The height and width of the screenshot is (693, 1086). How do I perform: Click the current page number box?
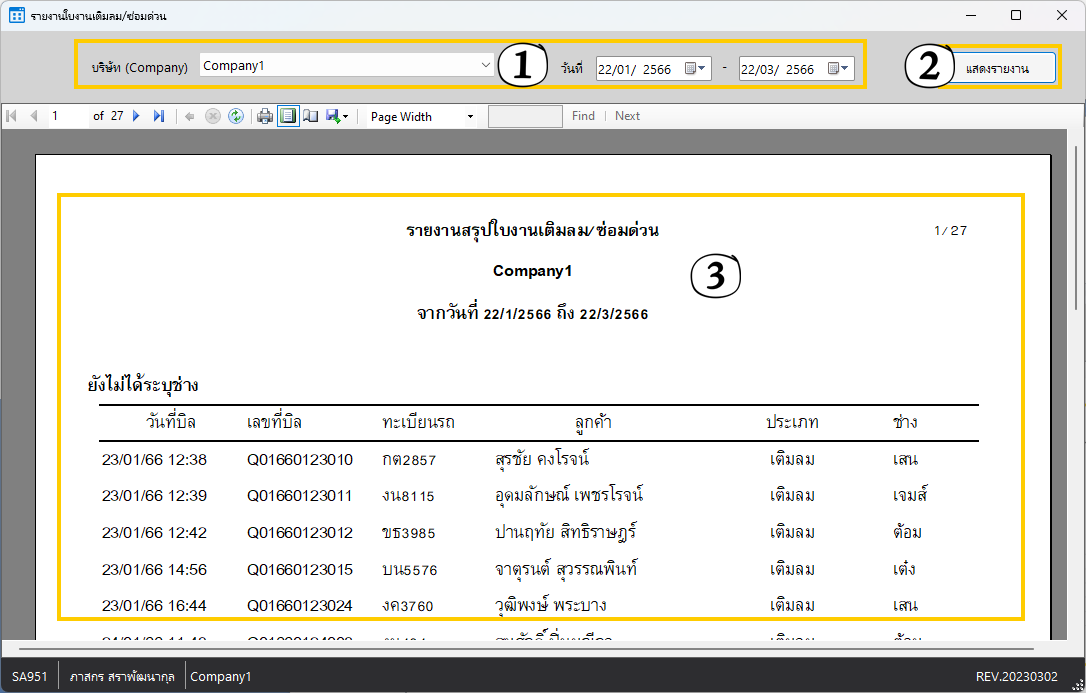[68, 116]
